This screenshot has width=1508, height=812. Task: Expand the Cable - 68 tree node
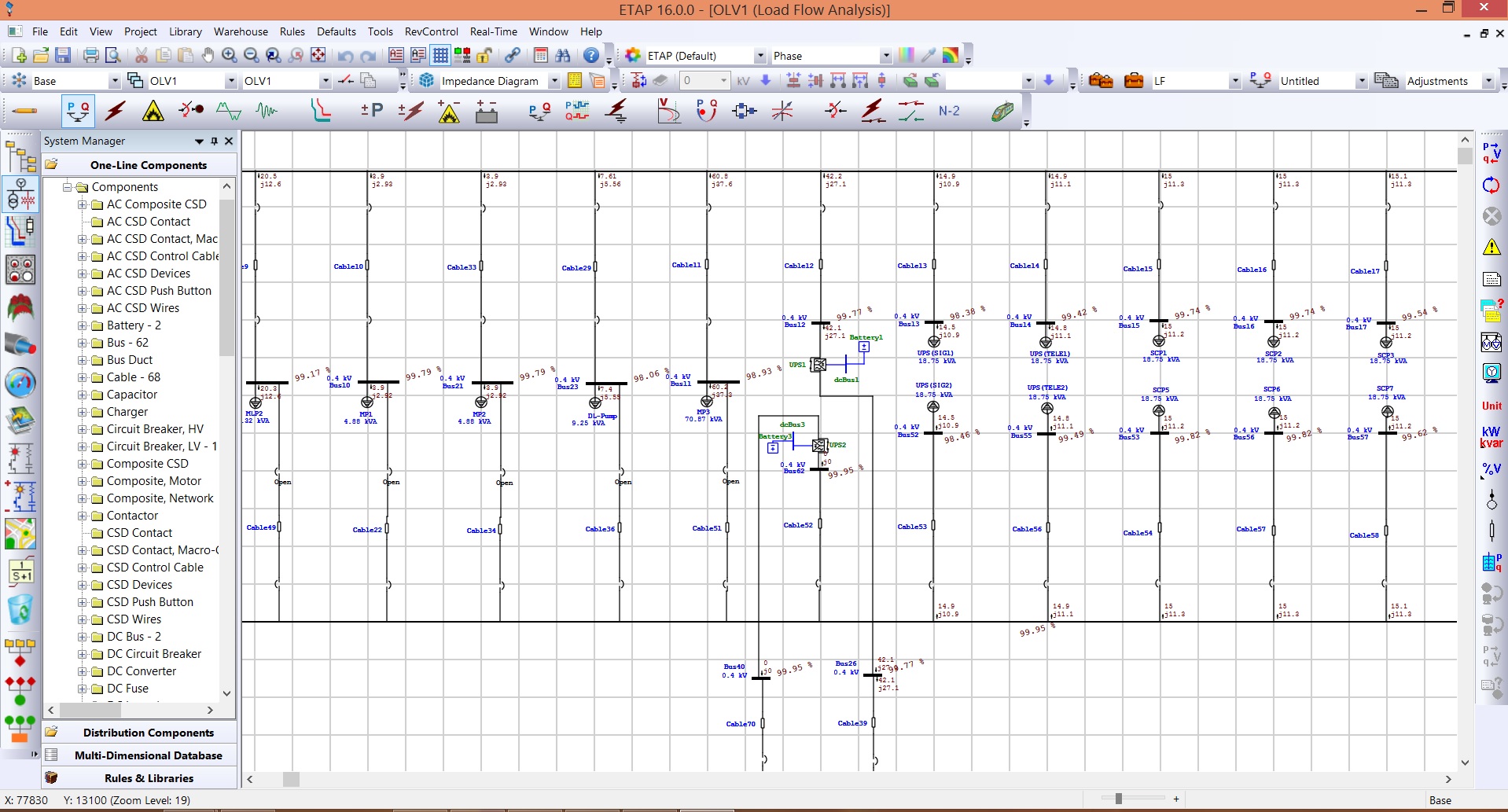point(82,377)
